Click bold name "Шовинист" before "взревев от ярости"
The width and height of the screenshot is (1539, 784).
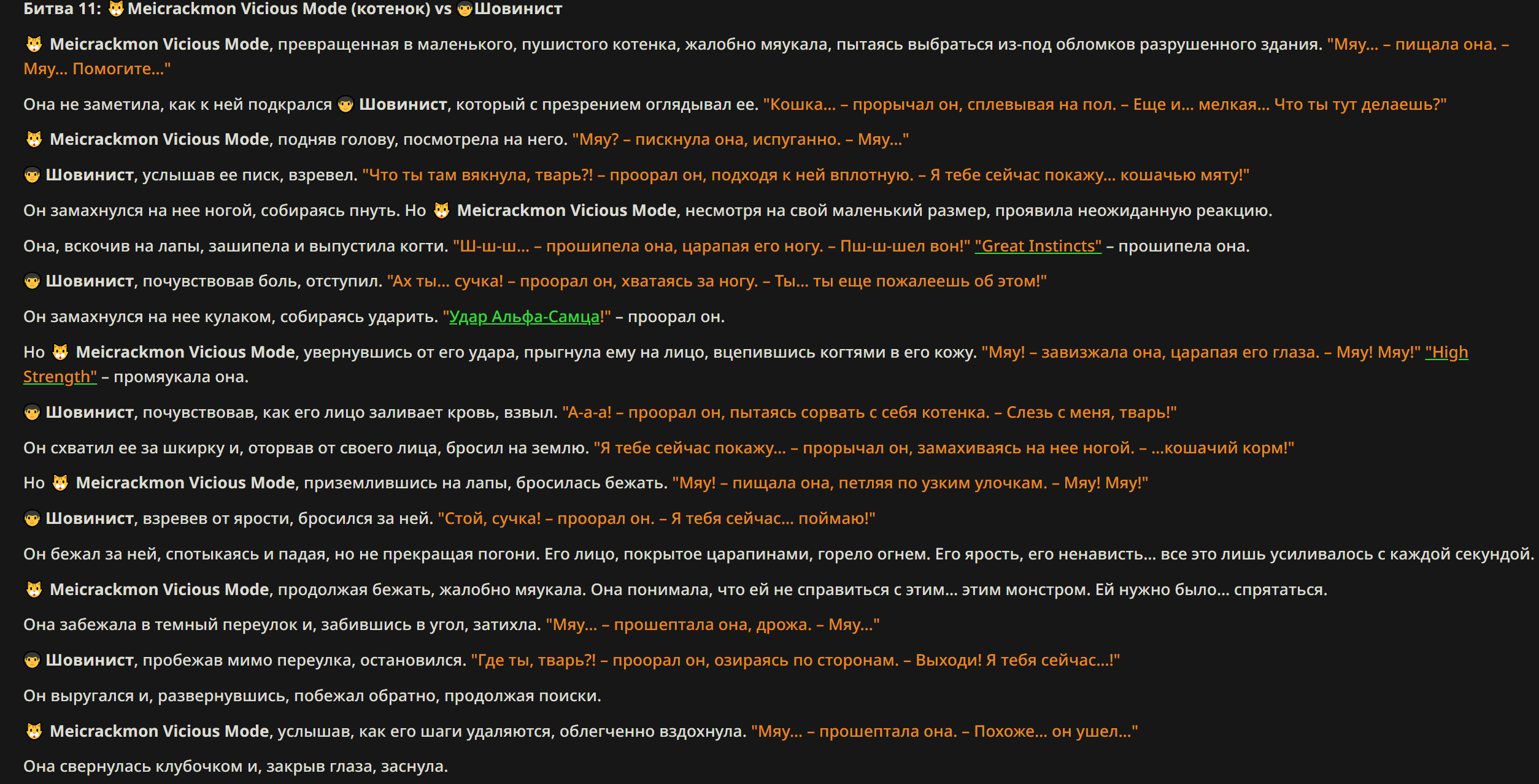point(90,518)
